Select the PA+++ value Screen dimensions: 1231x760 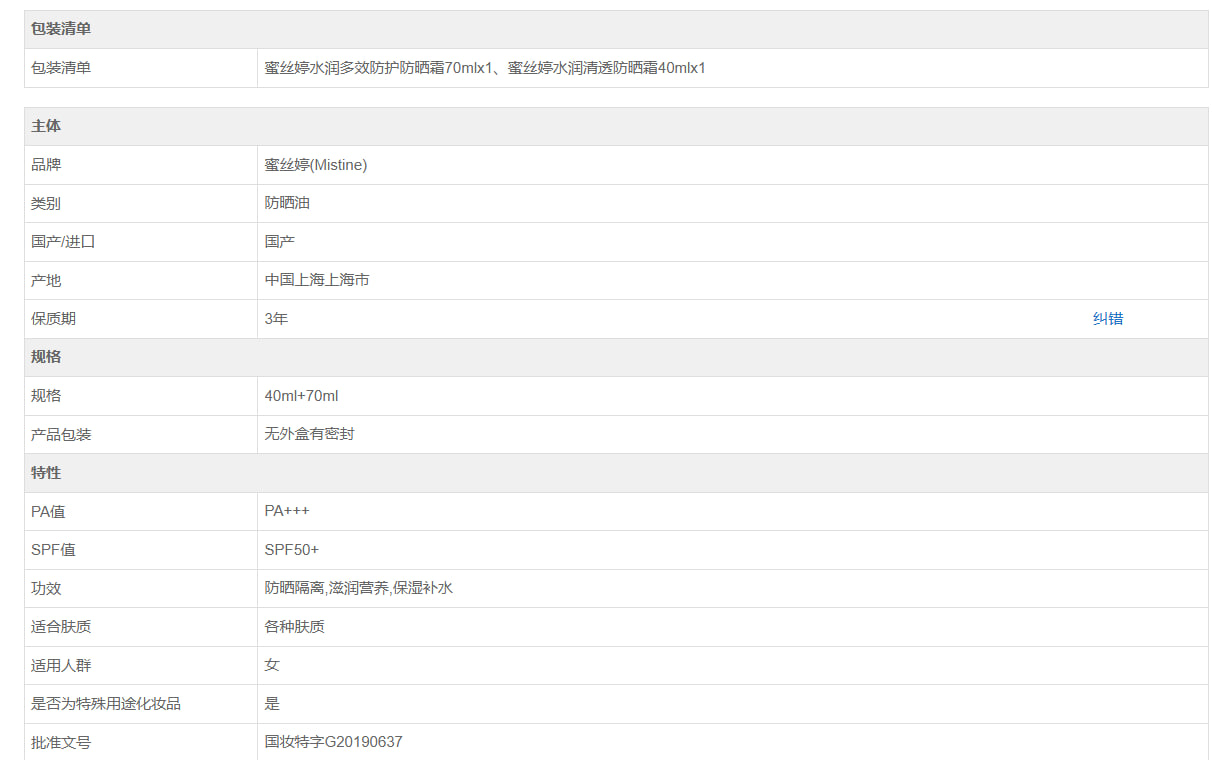287,511
